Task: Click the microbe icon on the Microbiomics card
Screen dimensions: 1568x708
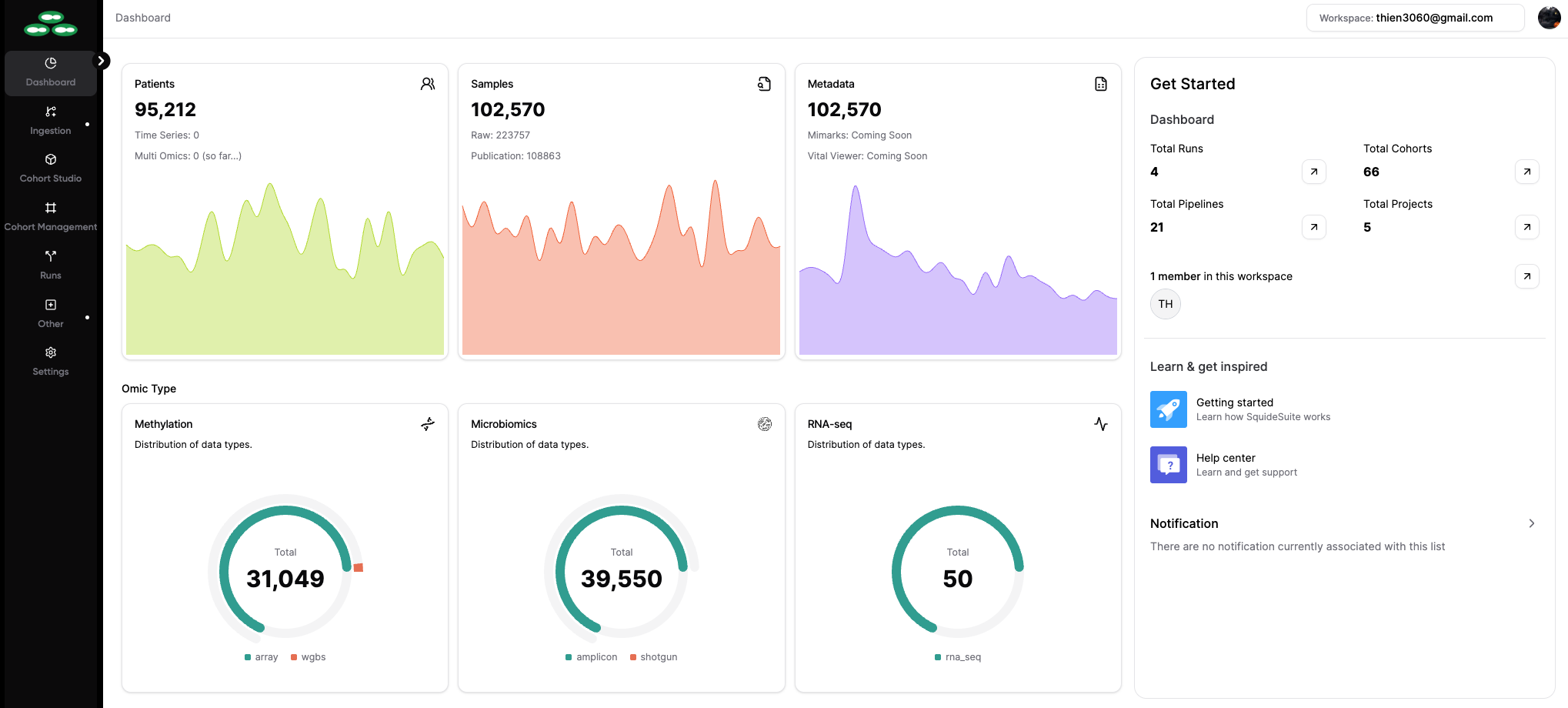Action: coord(764,424)
